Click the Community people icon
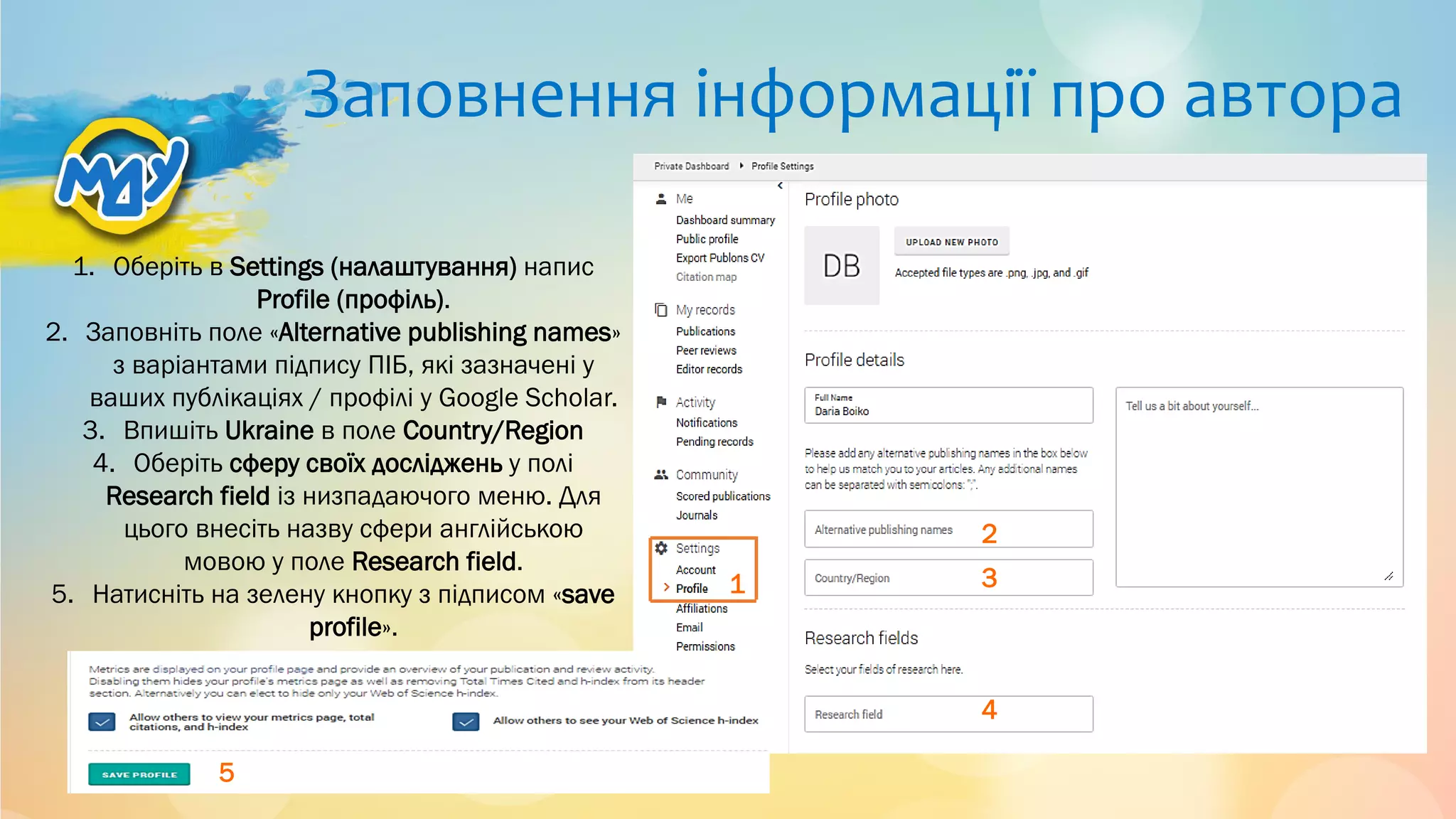Viewport: 1456px width, 819px height. coord(661,474)
